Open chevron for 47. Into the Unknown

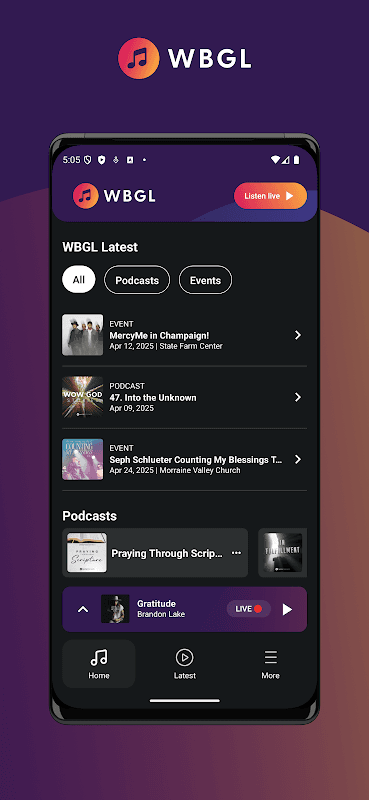[298, 397]
